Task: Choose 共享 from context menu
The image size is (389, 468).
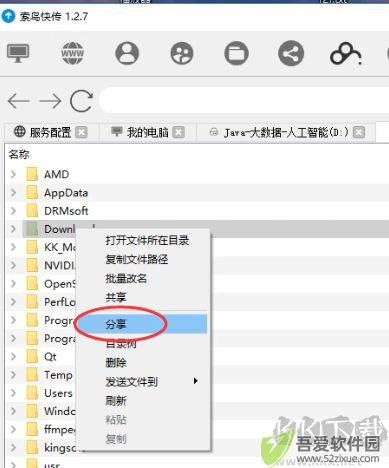Action: click(116, 297)
